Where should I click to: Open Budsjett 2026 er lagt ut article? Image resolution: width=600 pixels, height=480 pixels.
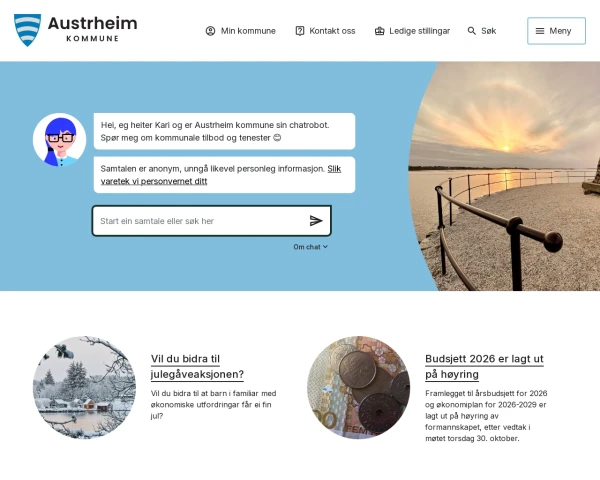pyautogui.click(x=484, y=366)
